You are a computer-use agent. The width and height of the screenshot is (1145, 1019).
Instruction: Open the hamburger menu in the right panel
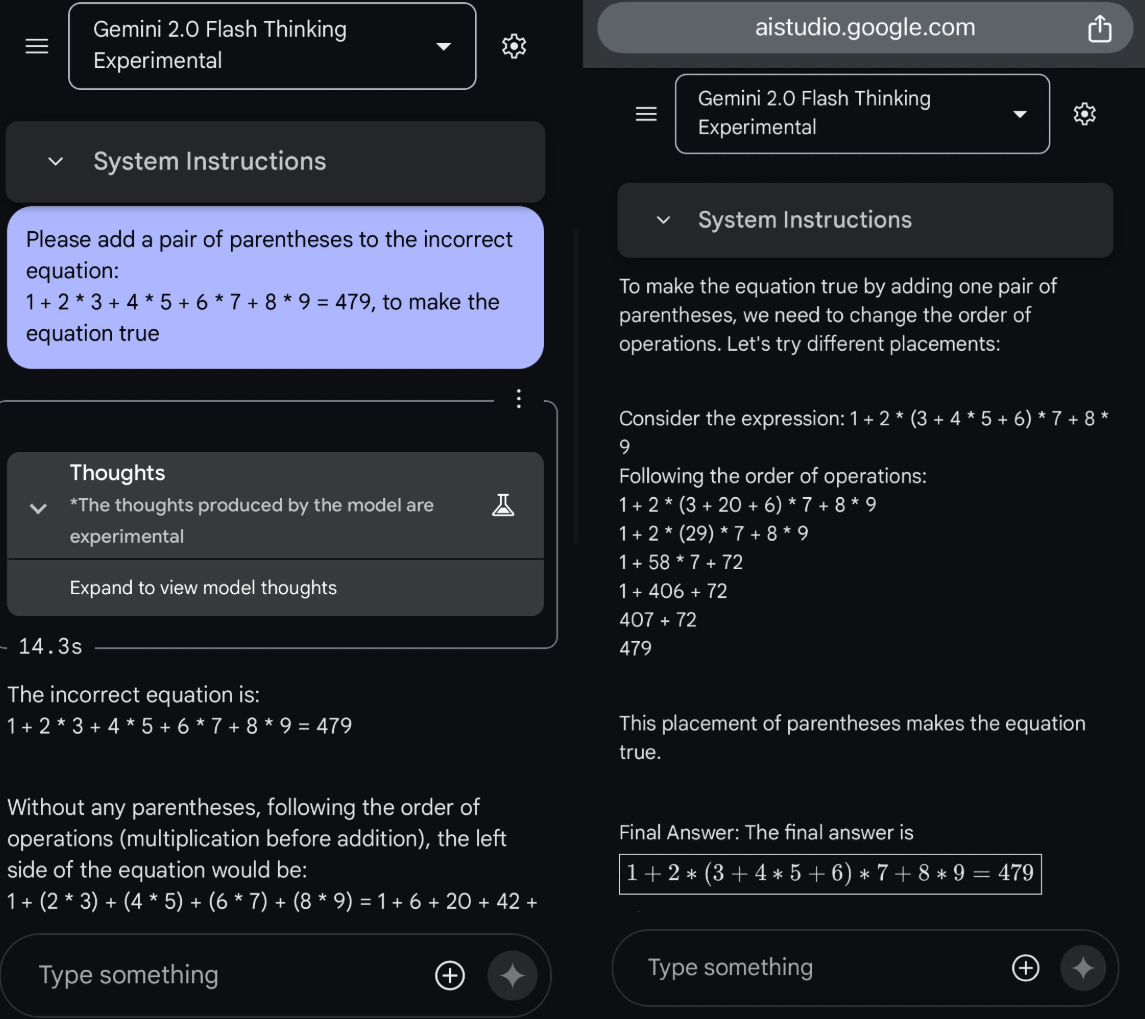pos(647,114)
